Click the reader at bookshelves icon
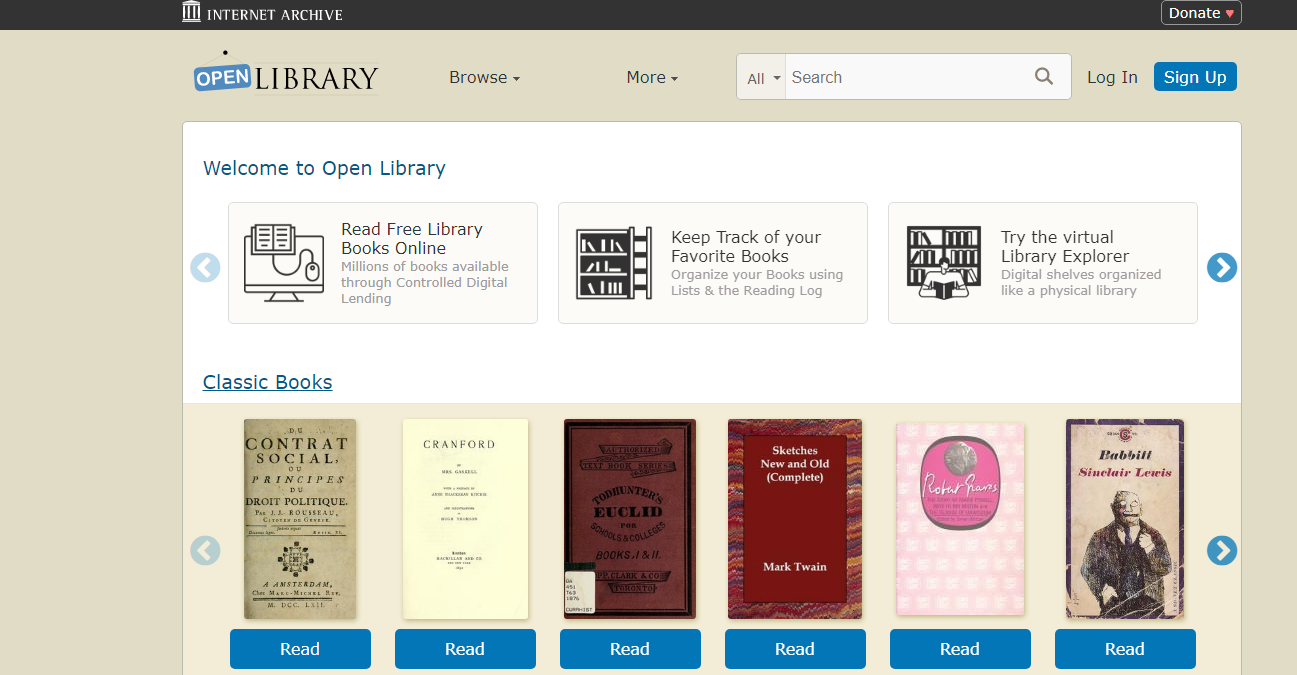Image resolution: width=1297 pixels, height=675 pixels. [944, 263]
